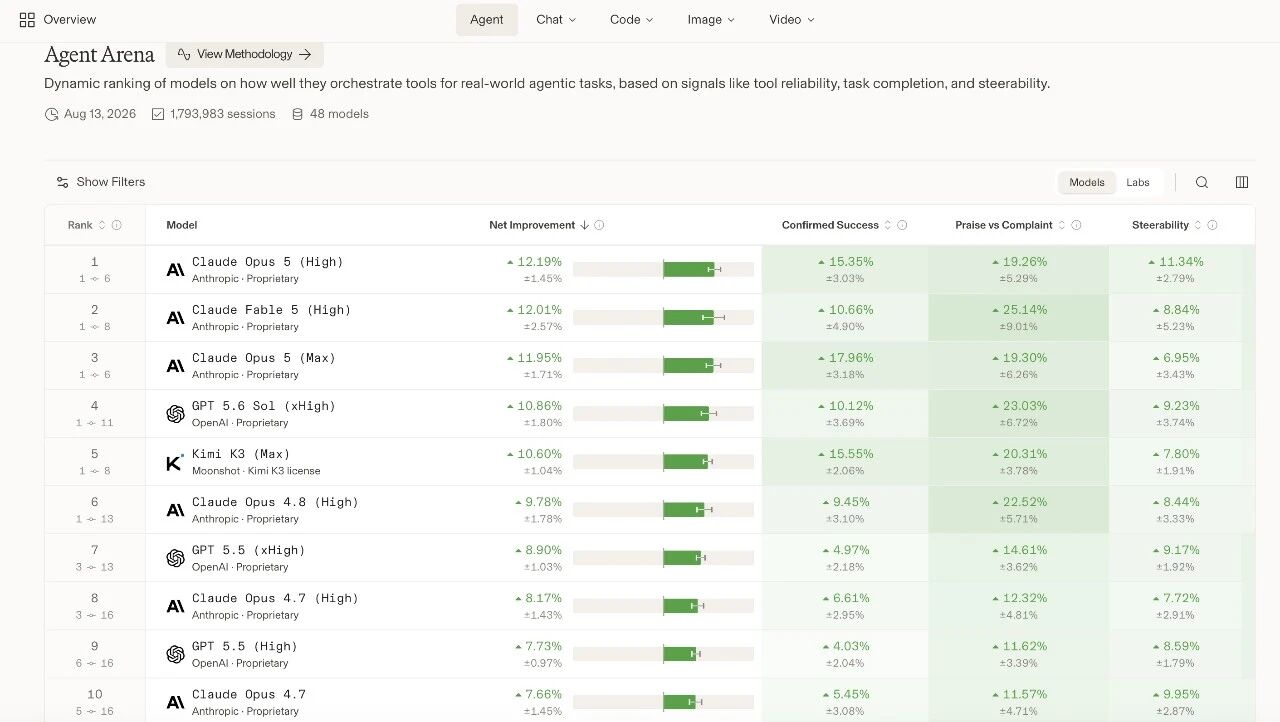Go to the Overview page

[x=70, y=20]
